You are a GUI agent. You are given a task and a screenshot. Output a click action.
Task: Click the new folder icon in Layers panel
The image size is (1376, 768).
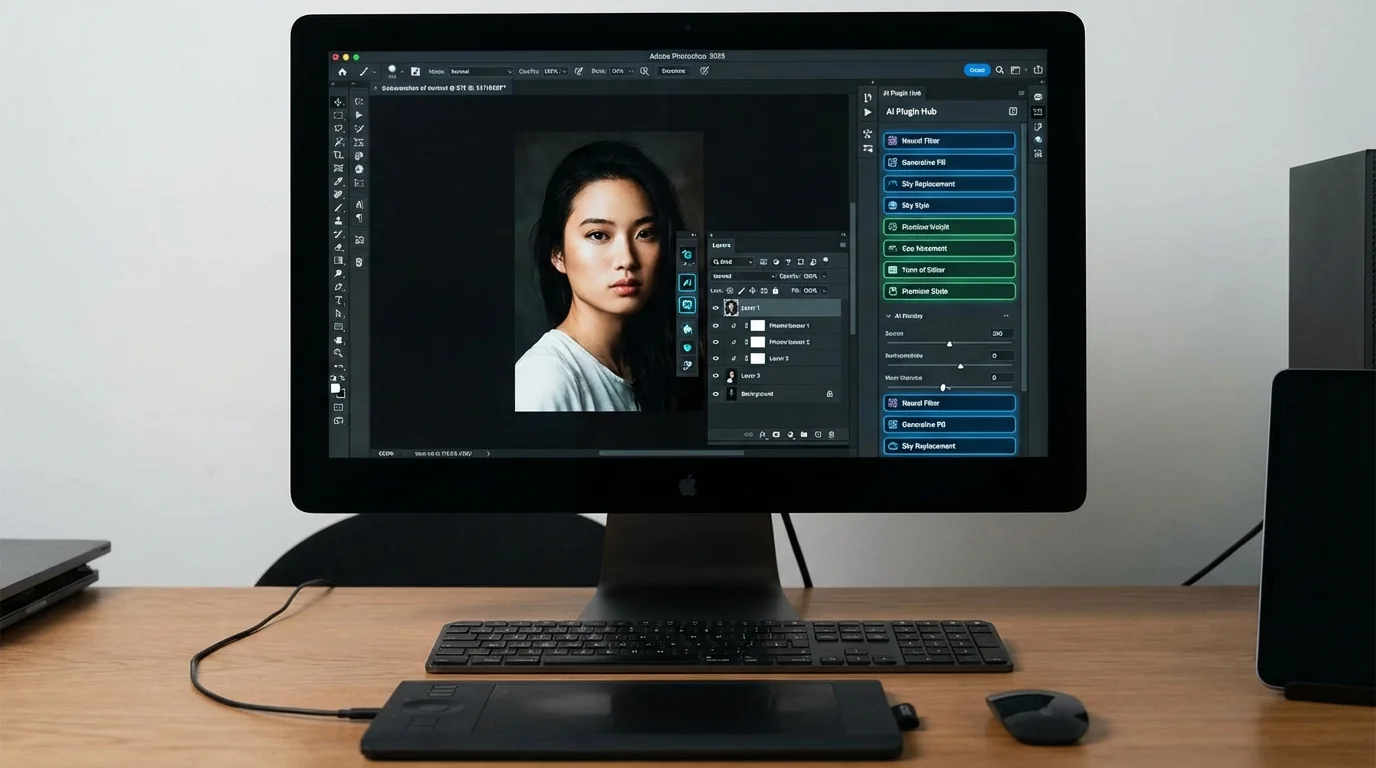click(x=804, y=435)
